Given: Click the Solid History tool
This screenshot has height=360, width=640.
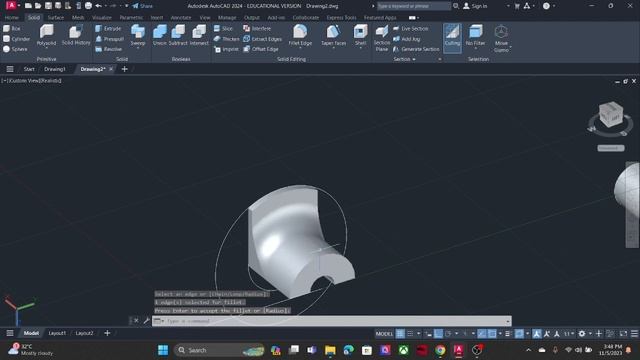Looking at the screenshot, I should click(x=76, y=35).
